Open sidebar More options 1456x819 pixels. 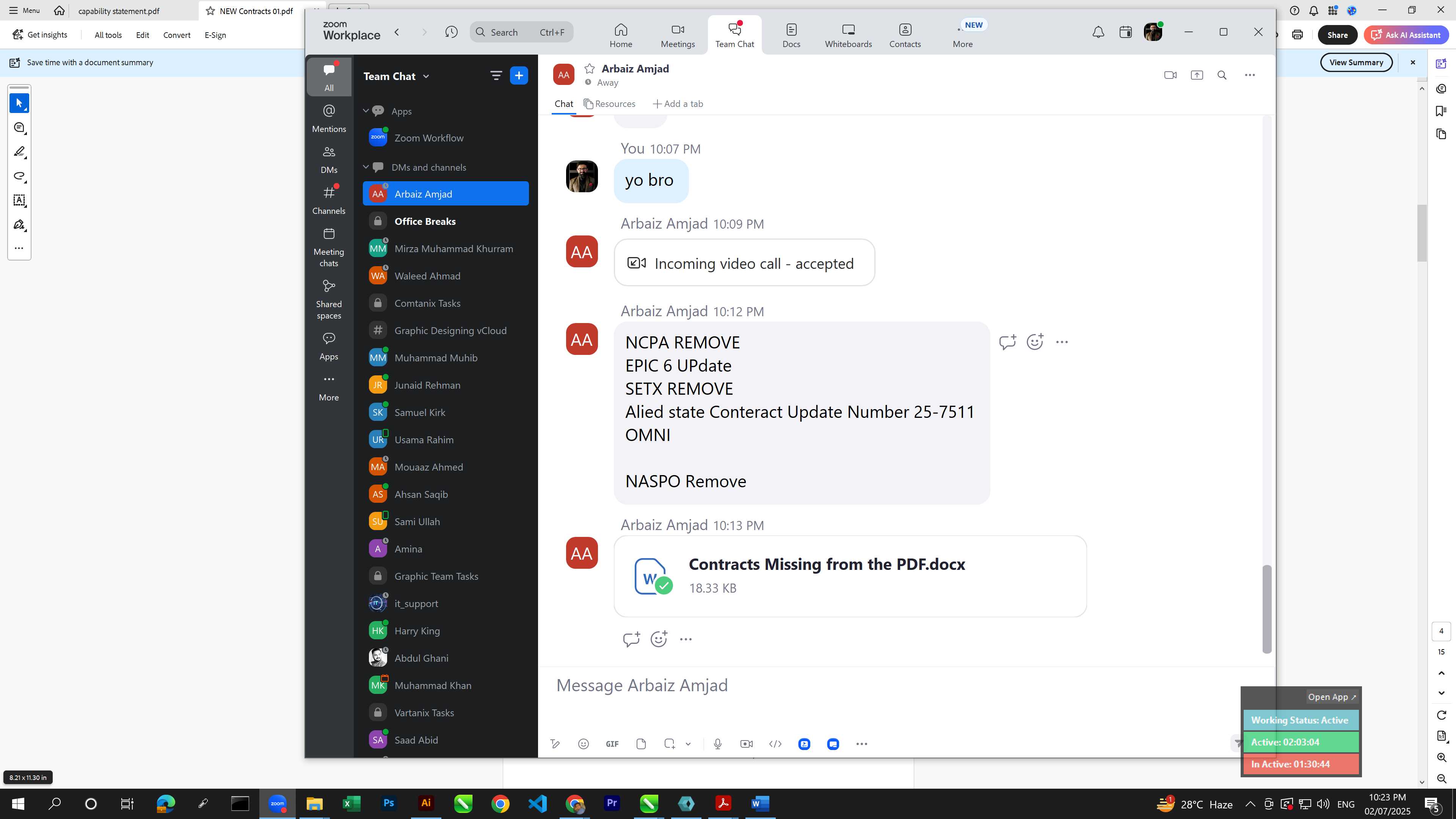(x=329, y=388)
